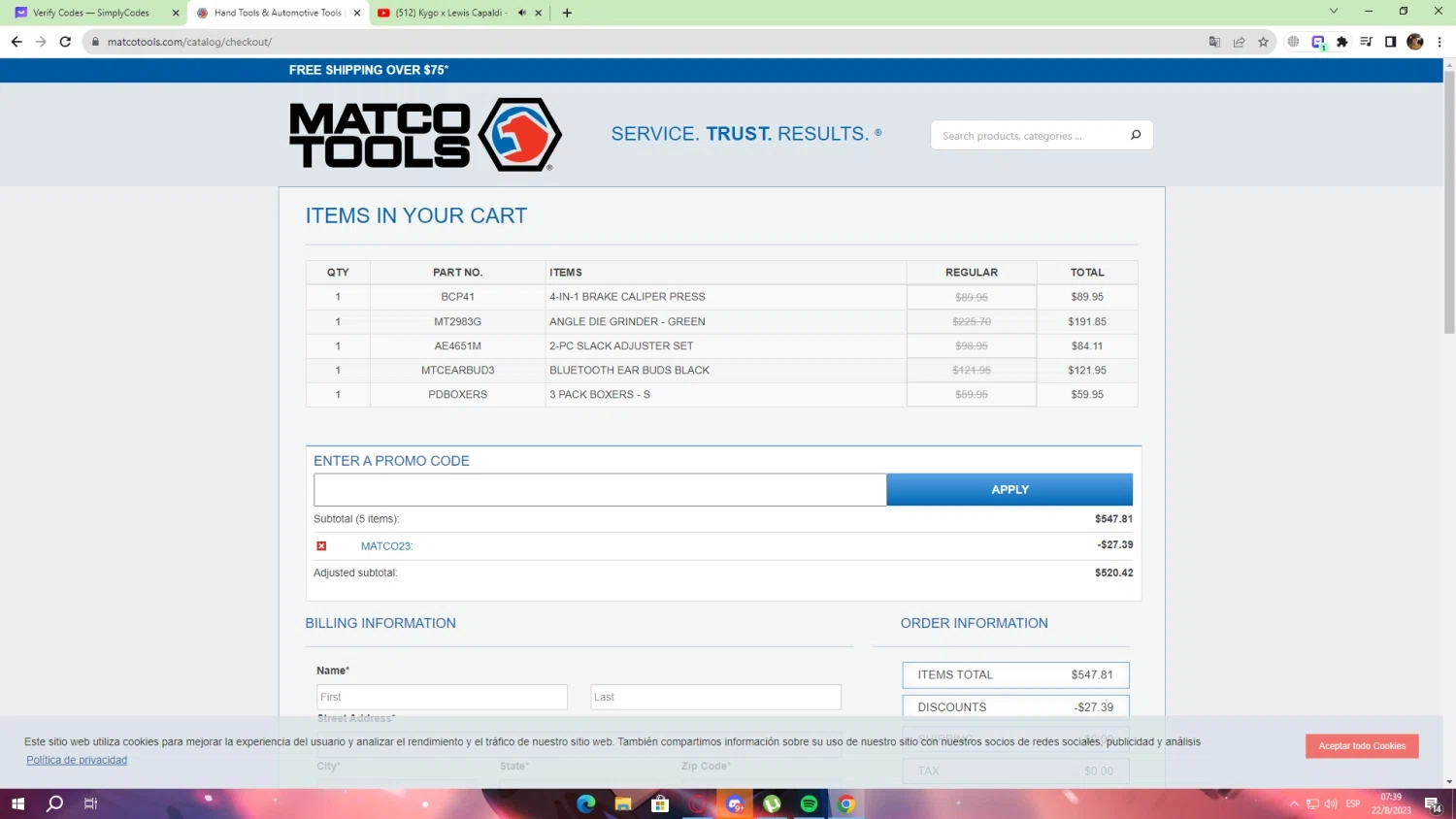Viewport: 1456px width, 819px height.
Task: Click the browser address bar URL
Action: 189,42
